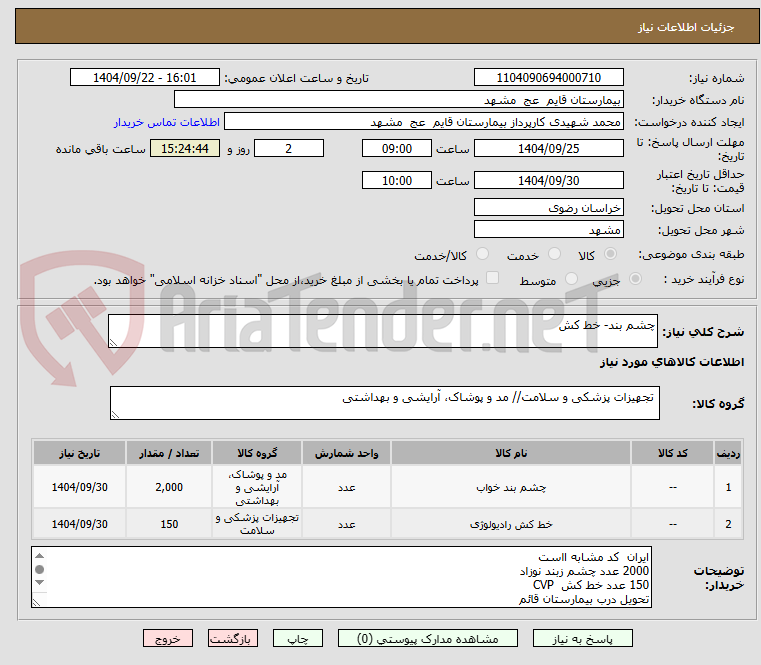Click scroll-down arrow in توضیحات خریدار box
Screen dimensions: 761x665
40,582
